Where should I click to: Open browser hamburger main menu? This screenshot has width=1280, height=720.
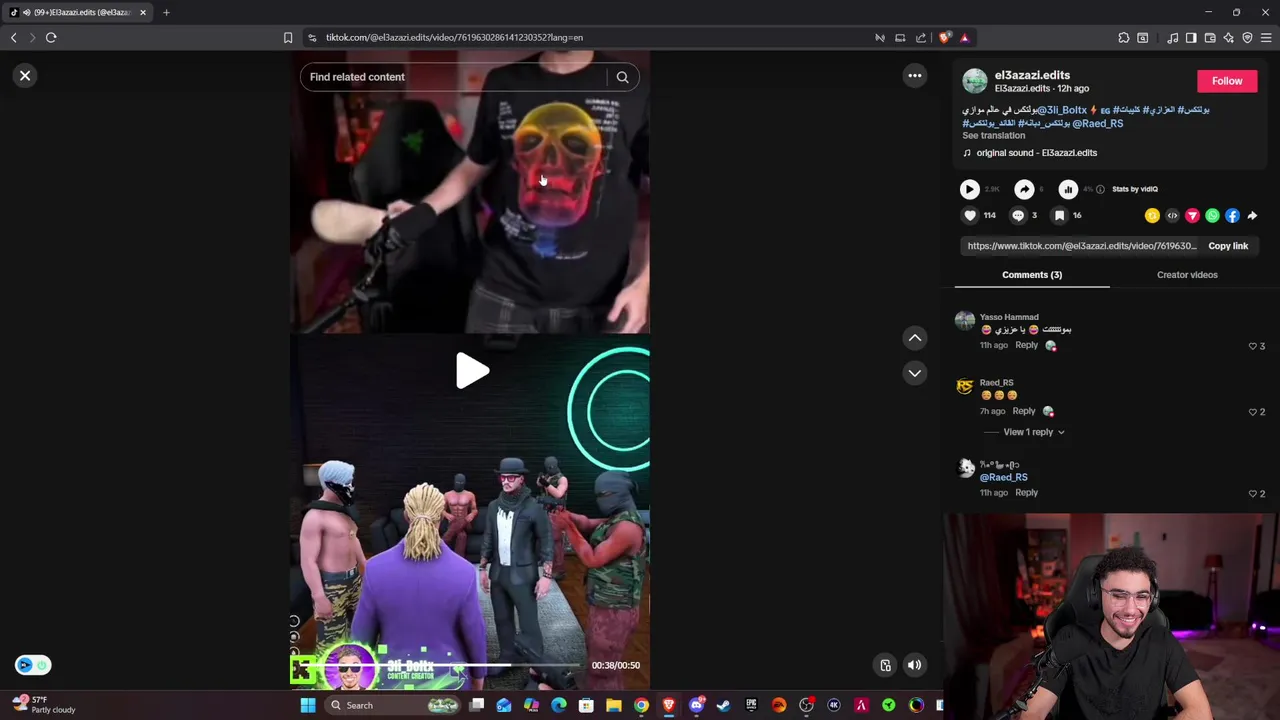tap(1266, 38)
